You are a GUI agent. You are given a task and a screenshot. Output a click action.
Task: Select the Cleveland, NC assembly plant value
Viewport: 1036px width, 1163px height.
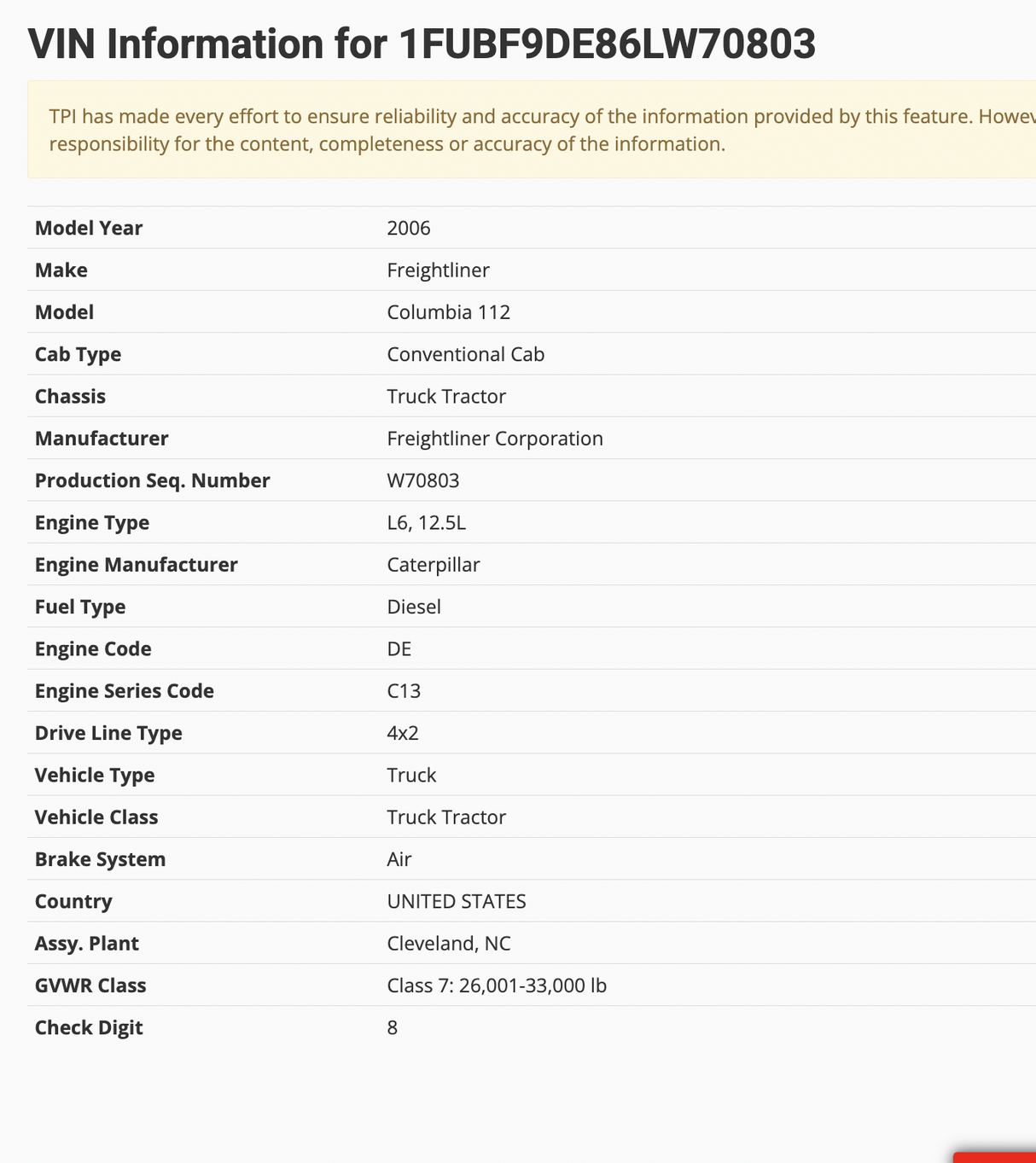(448, 944)
